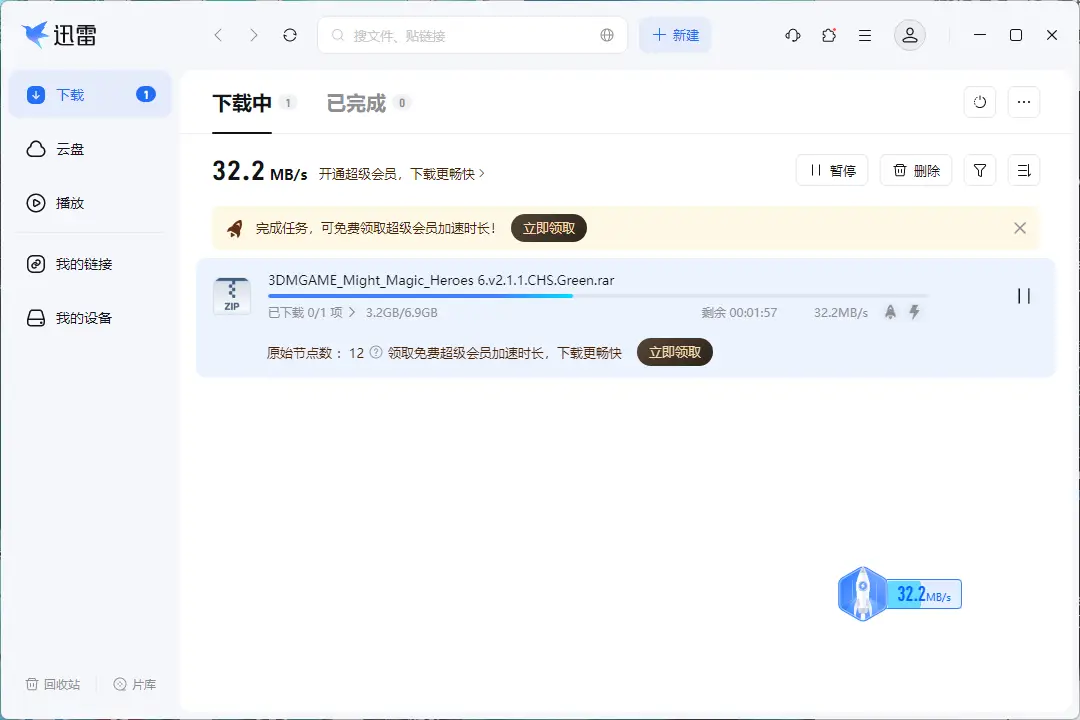Select the 3DMGAME_Might_Magic_Heroes file name
The image size is (1080, 720).
[x=441, y=280]
